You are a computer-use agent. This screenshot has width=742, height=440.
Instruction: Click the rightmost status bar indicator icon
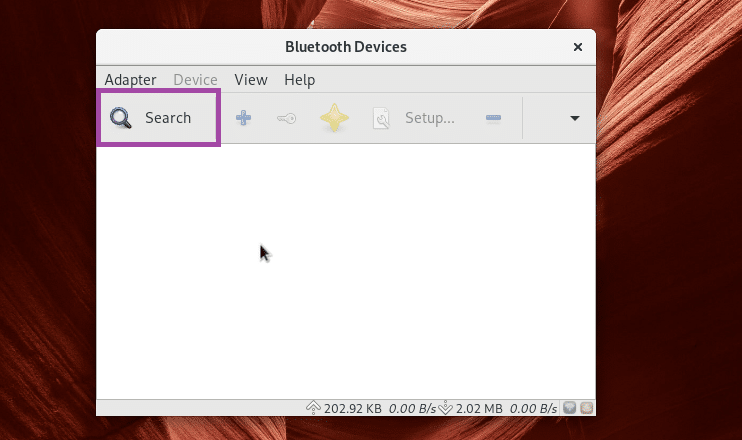pos(585,408)
